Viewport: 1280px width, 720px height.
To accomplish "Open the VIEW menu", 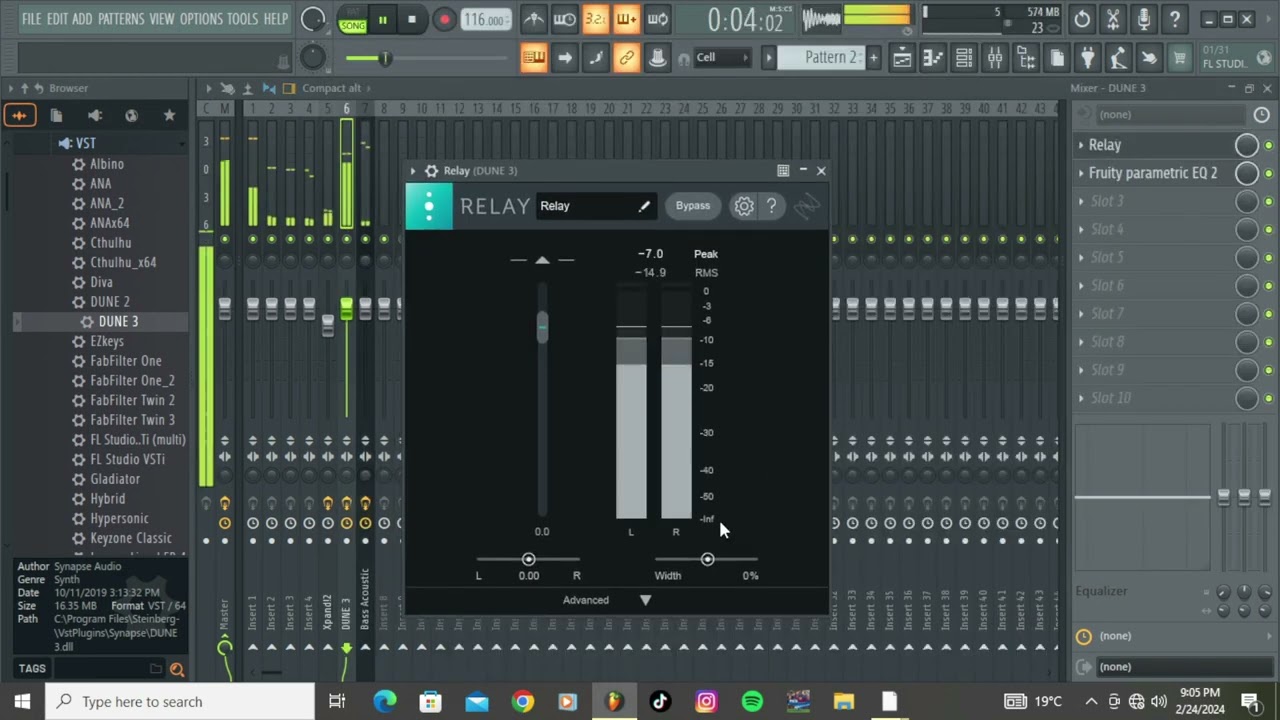I will [x=162, y=19].
